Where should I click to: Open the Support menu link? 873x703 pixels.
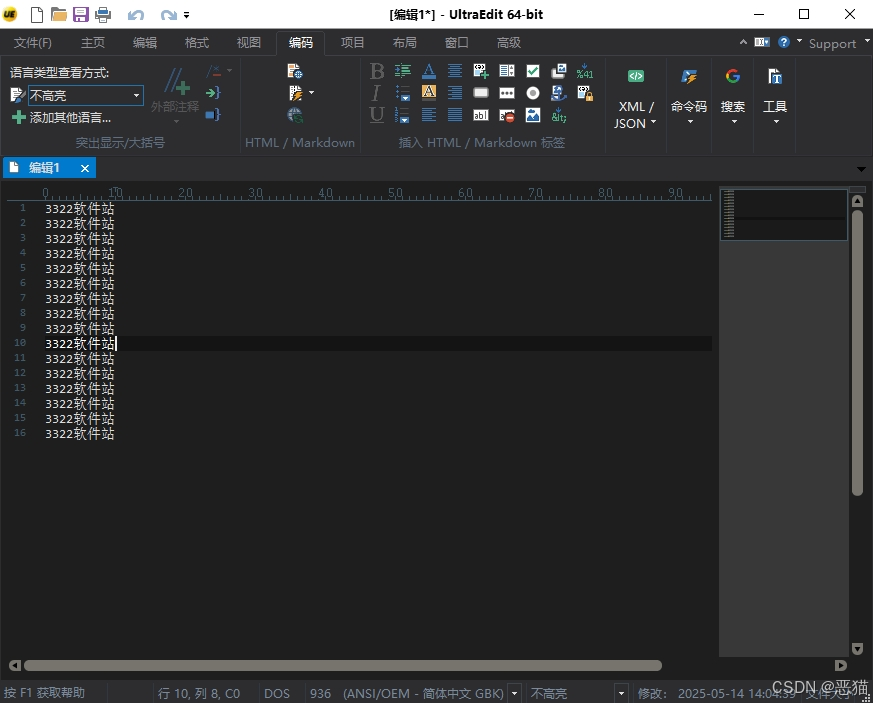click(x=832, y=43)
